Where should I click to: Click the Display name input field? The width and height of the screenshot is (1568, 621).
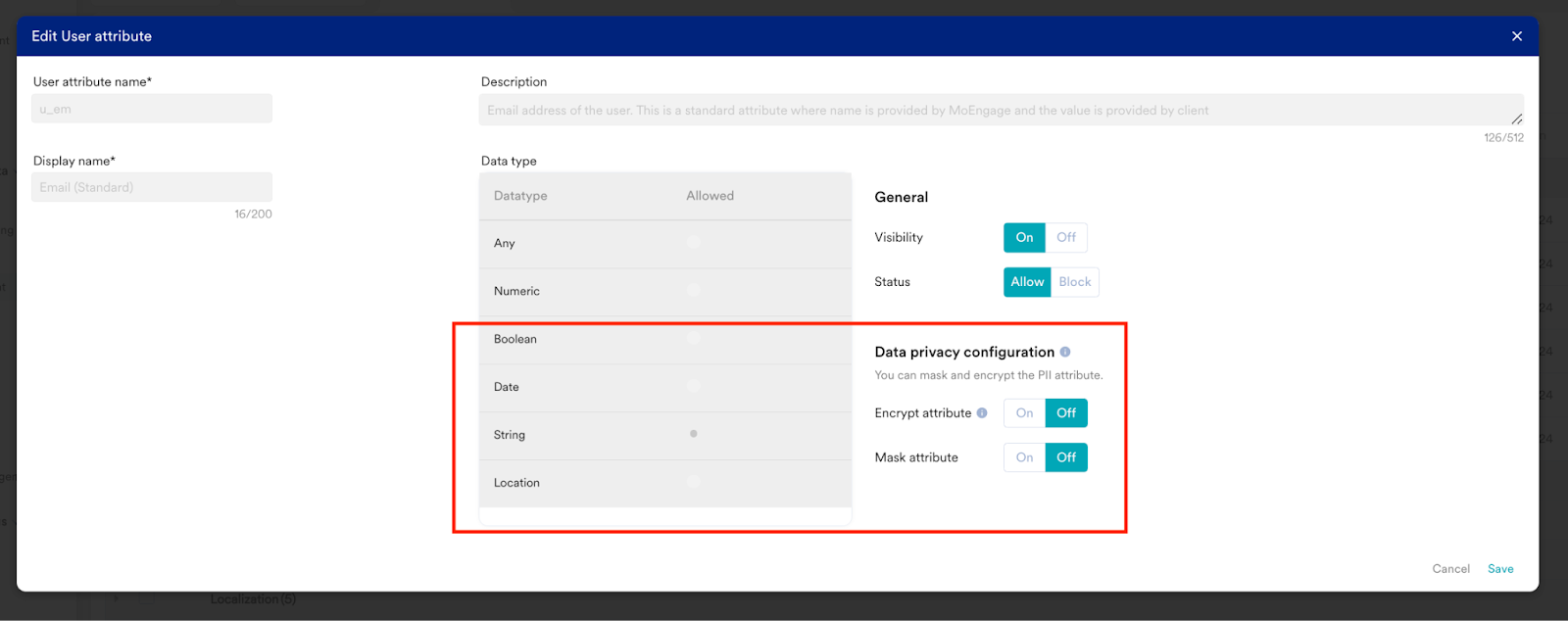click(152, 188)
